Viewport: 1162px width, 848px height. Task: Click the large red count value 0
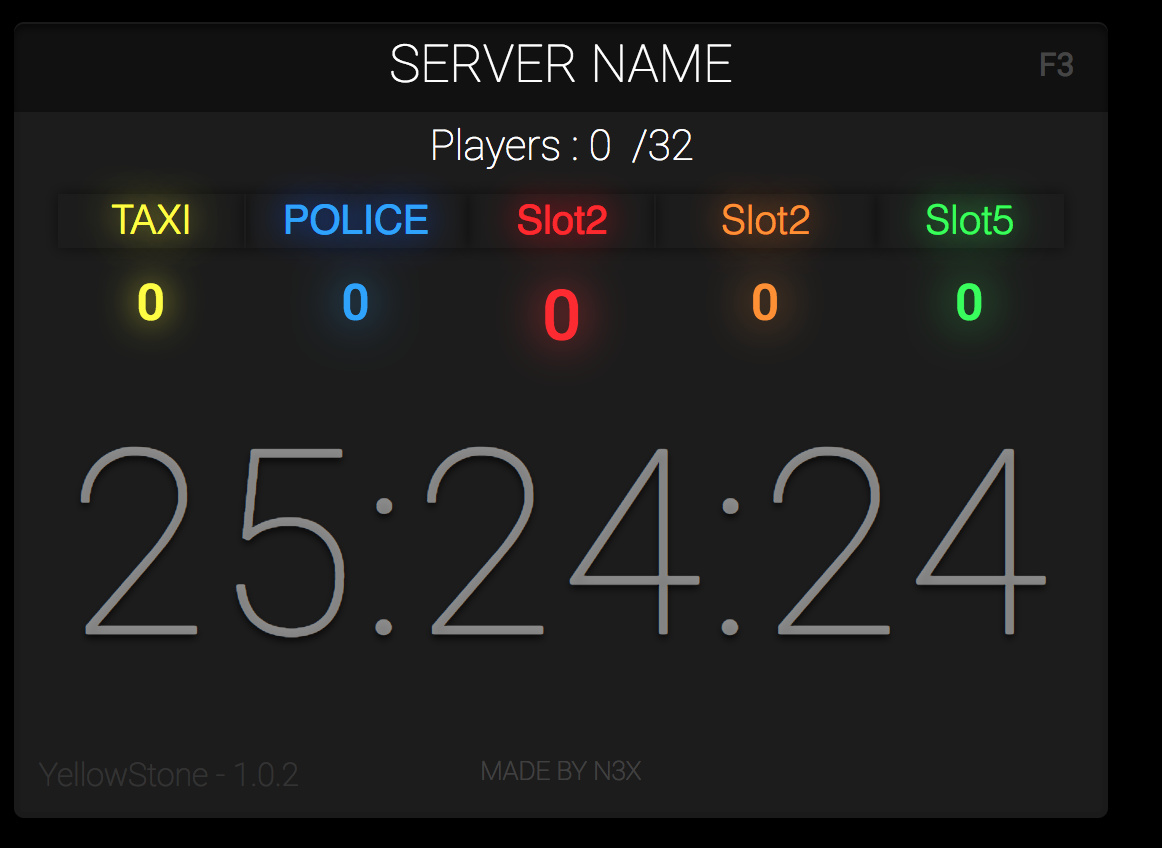[x=562, y=316]
